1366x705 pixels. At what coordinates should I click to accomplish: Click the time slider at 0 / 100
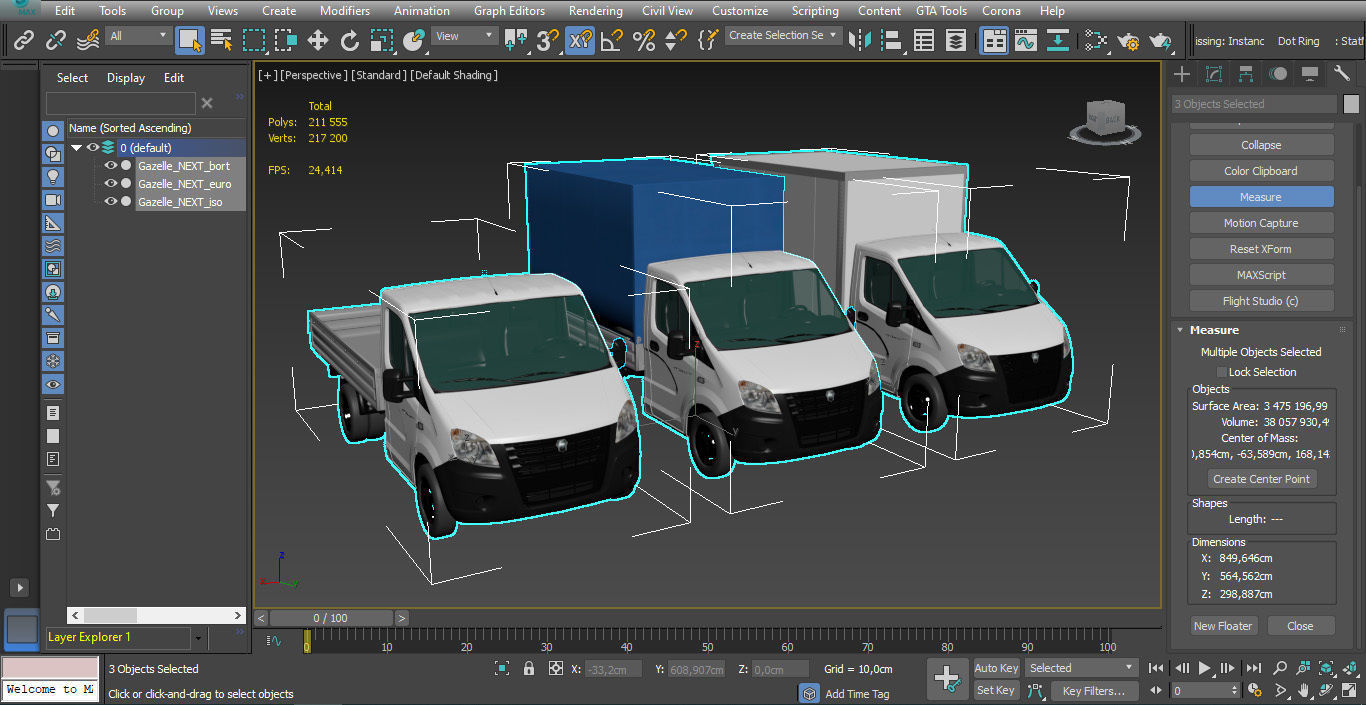pyautogui.click(x=331, y=618)
